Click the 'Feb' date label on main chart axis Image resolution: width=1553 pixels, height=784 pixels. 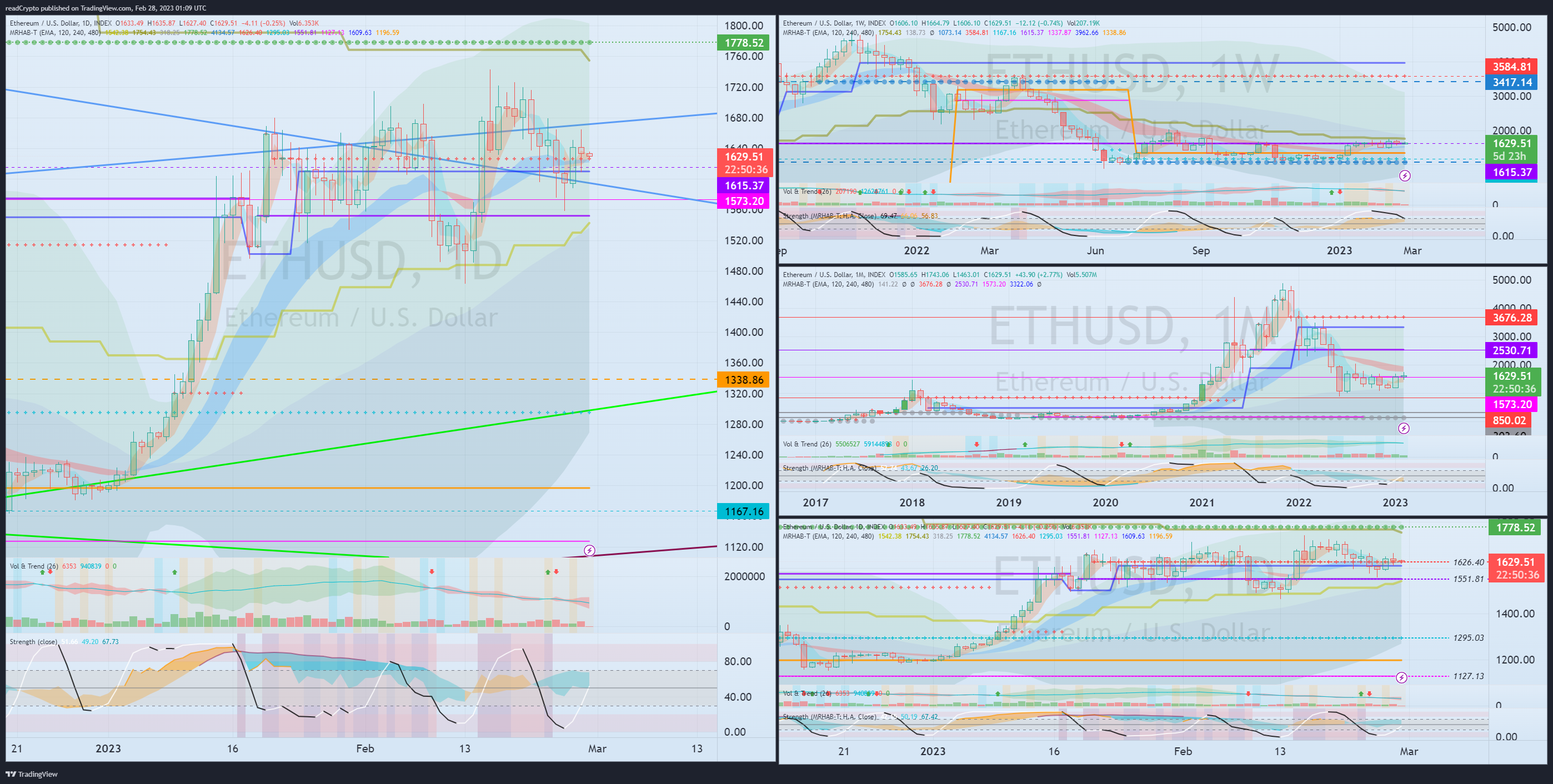[x=365, y=748]
